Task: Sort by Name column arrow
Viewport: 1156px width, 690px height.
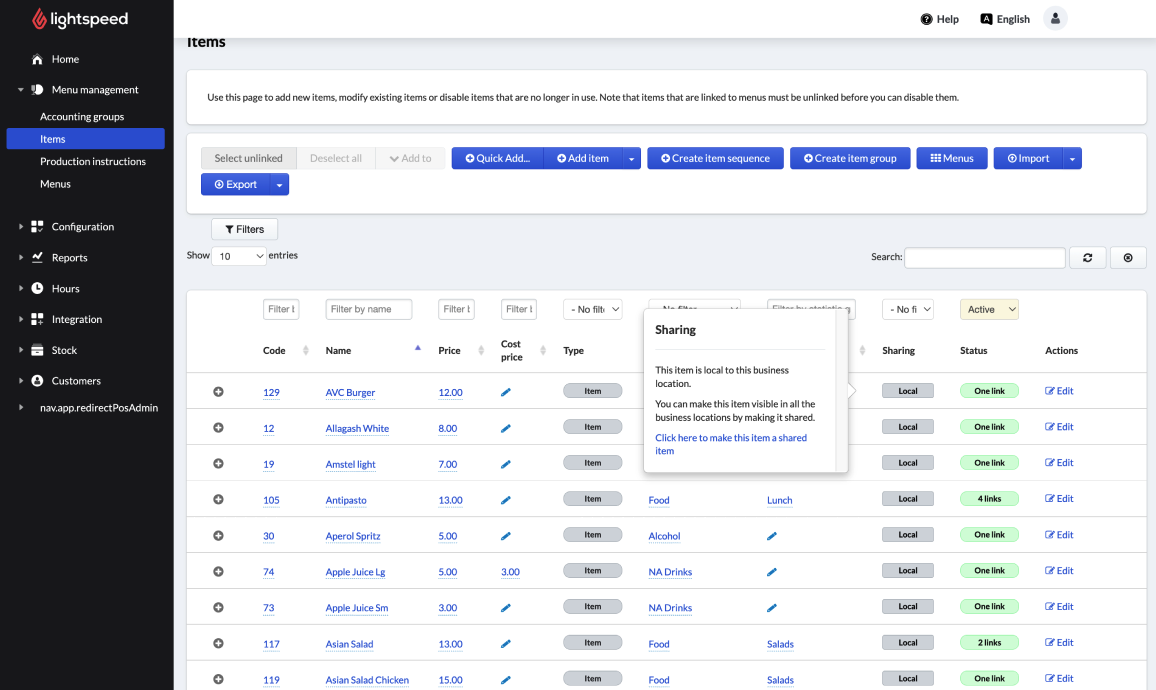Action: [x=418, y=348]
